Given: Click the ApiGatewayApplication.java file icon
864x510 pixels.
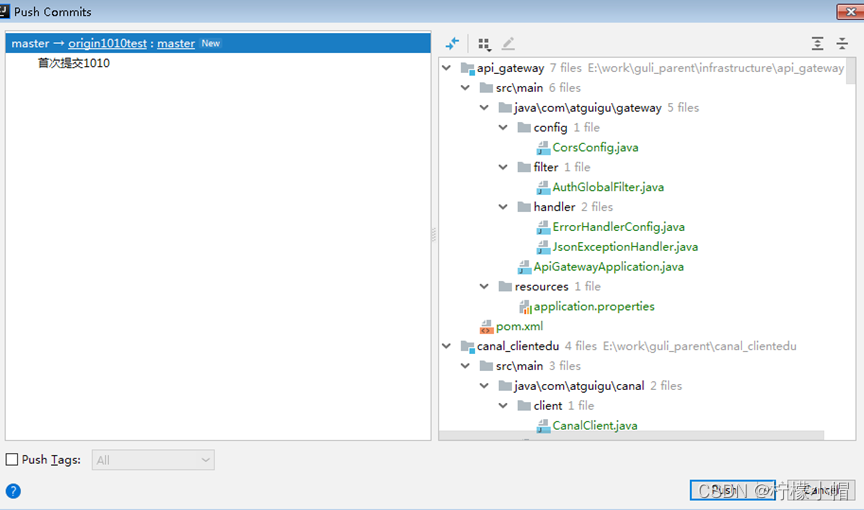Looking at the screenshot, I should [x=524, y=267].
